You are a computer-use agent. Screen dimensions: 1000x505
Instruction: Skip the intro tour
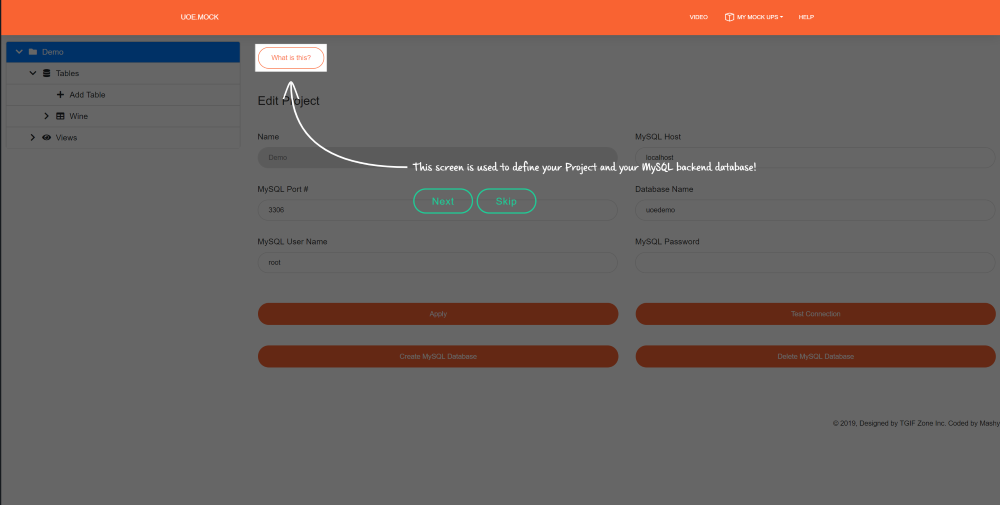coord(506,201)
